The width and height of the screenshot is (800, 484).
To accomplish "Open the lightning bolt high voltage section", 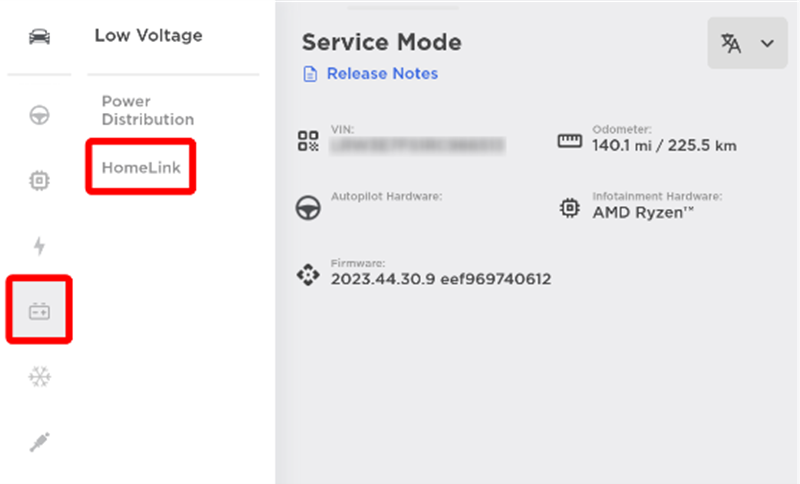I will [39, 246].
